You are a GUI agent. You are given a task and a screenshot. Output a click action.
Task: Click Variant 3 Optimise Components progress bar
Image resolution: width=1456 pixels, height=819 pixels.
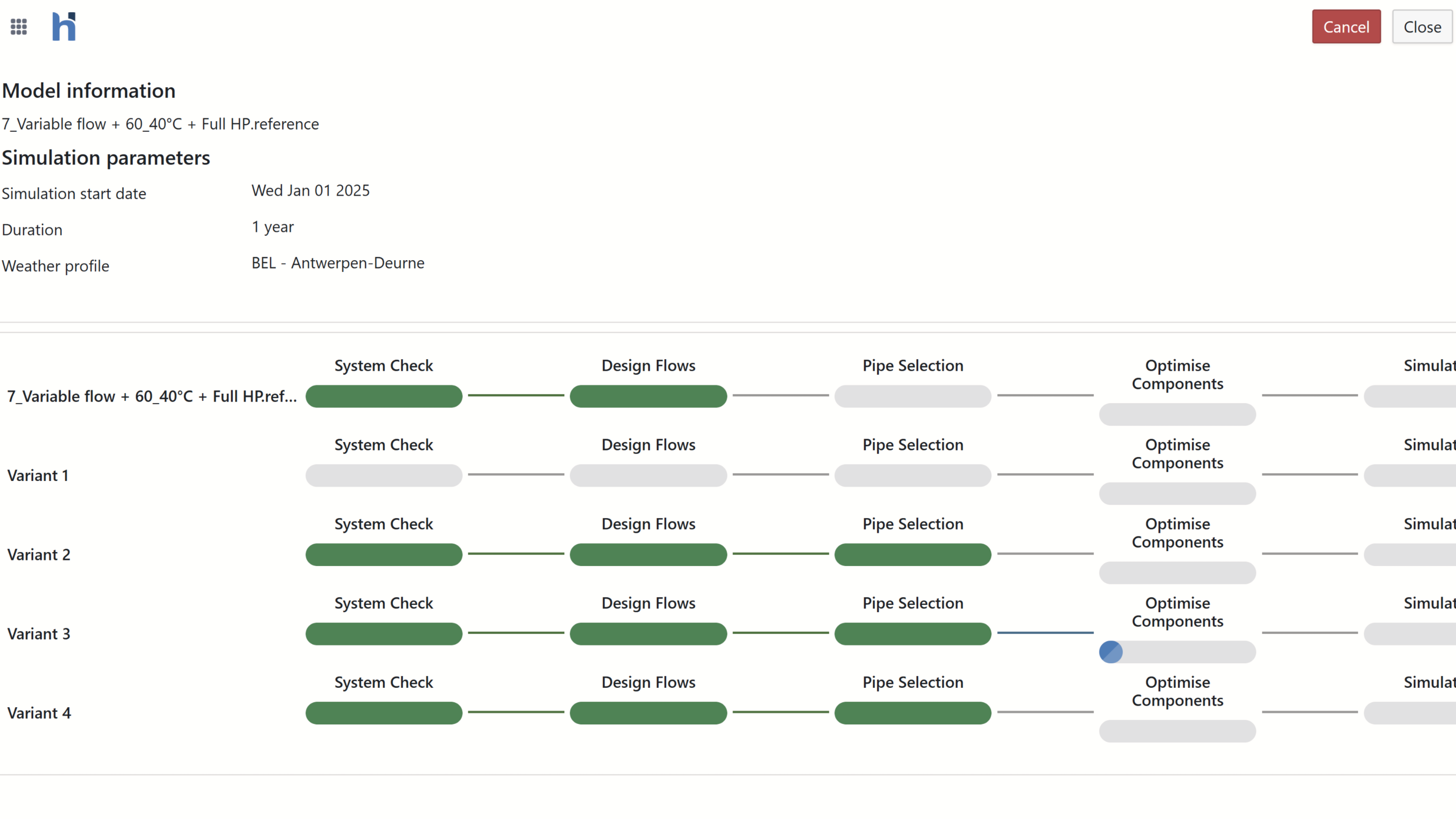coord(1177,652)
